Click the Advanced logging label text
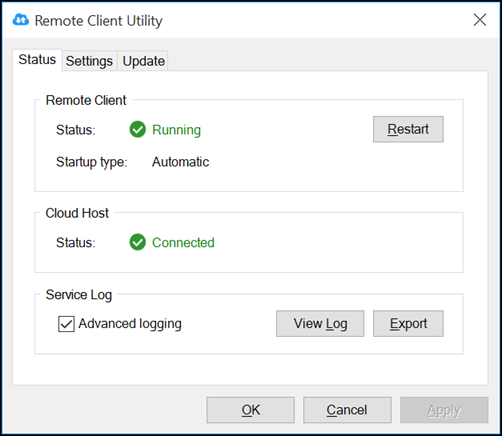 [x=130, y=324]
